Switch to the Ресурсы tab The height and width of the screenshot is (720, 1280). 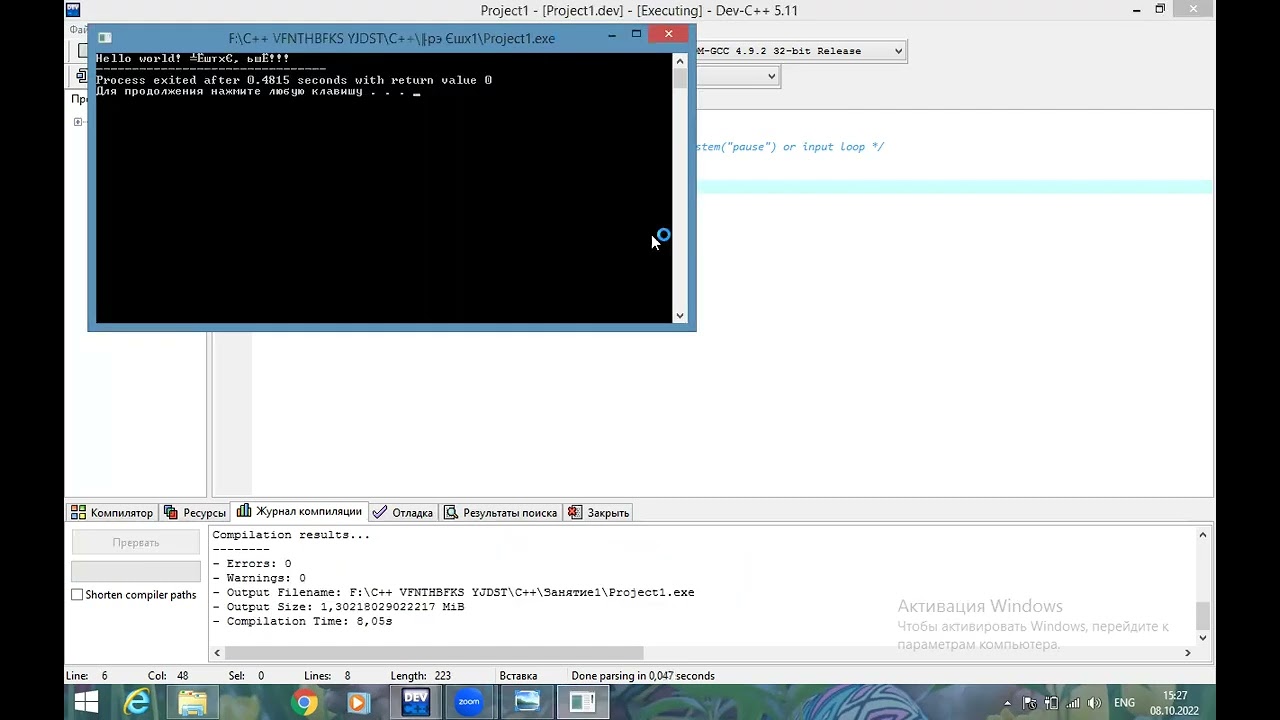pyautogui.click(x=194, y=512)
